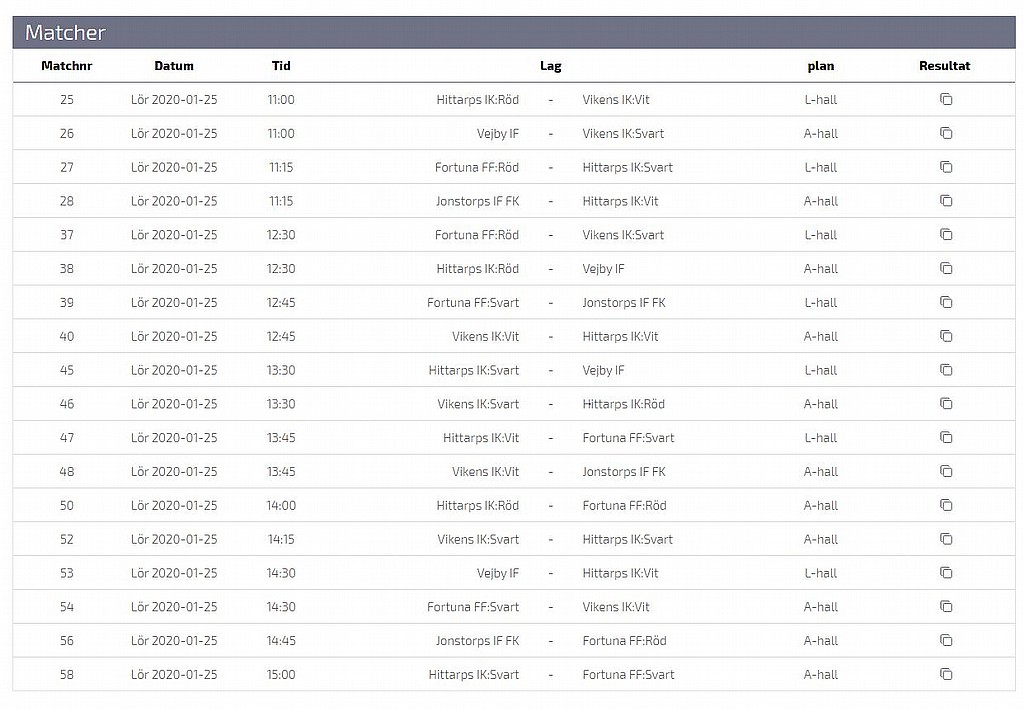Open result icon for match 45

[x=946, y=370]
